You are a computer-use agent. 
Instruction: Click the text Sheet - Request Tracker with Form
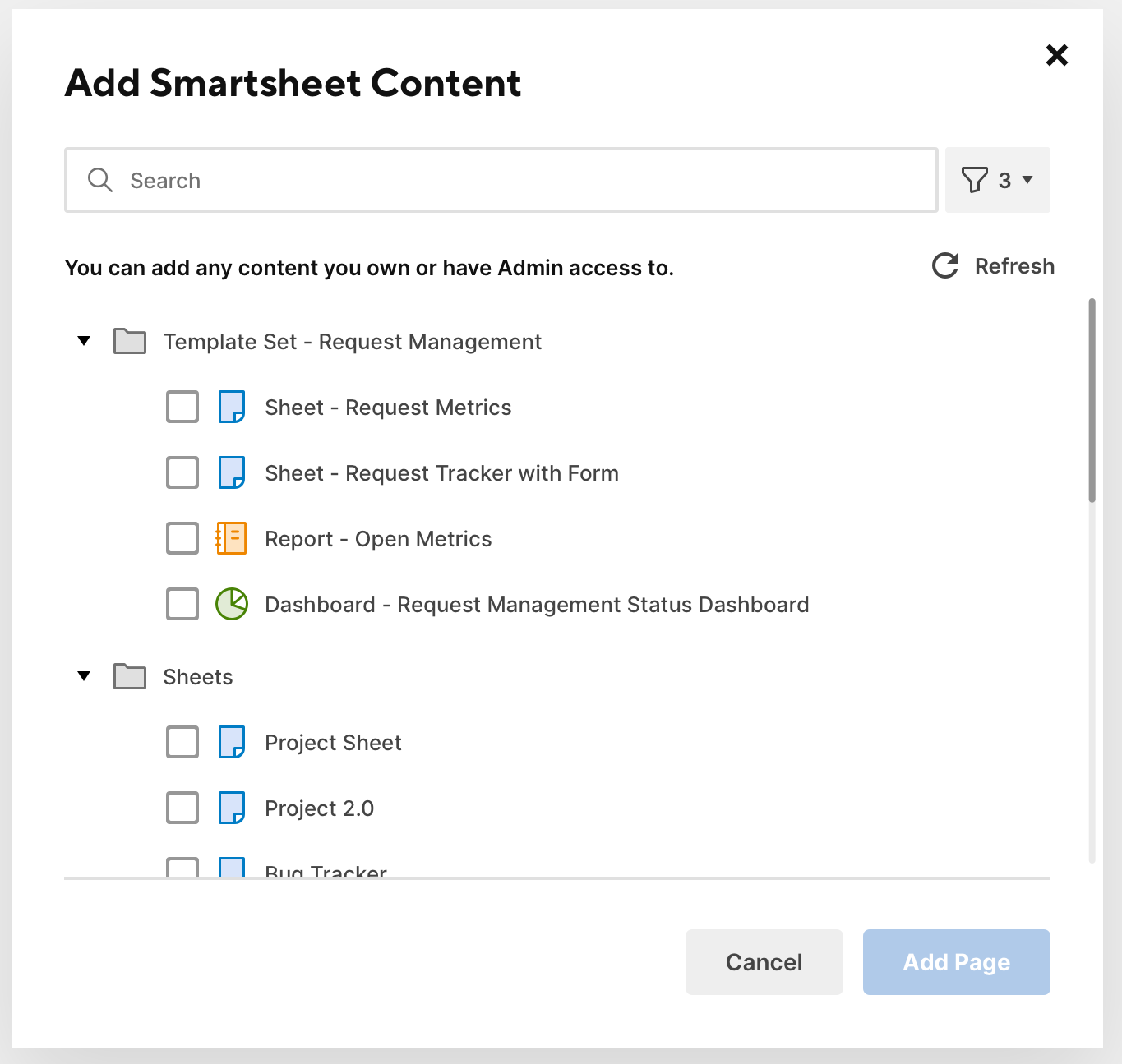tap(441, 473)
